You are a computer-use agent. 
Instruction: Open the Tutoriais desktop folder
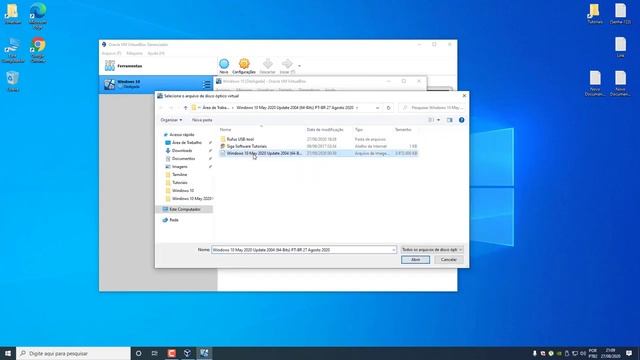(x=595, y=13)
